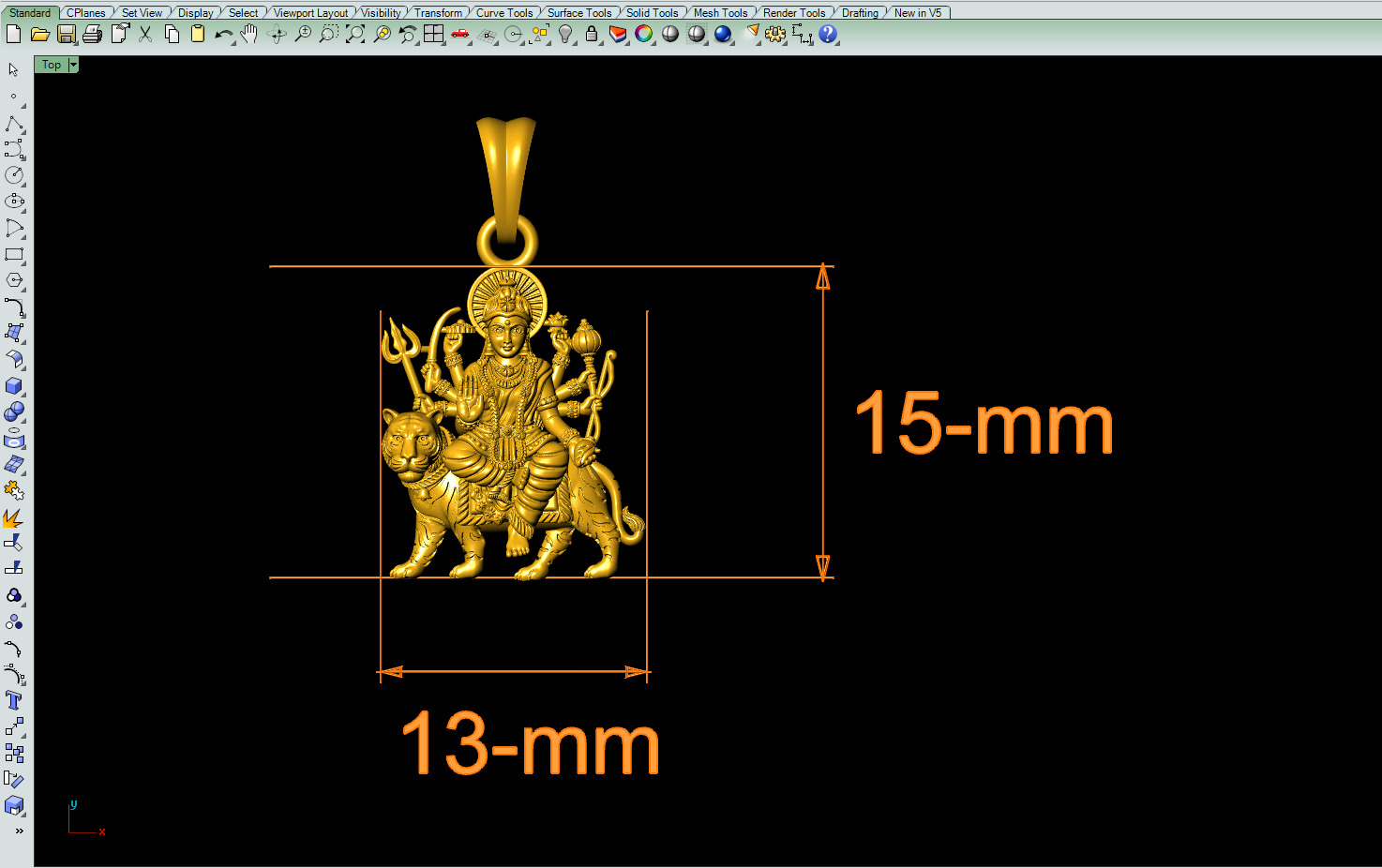Paste from clipboard icon

198,34
